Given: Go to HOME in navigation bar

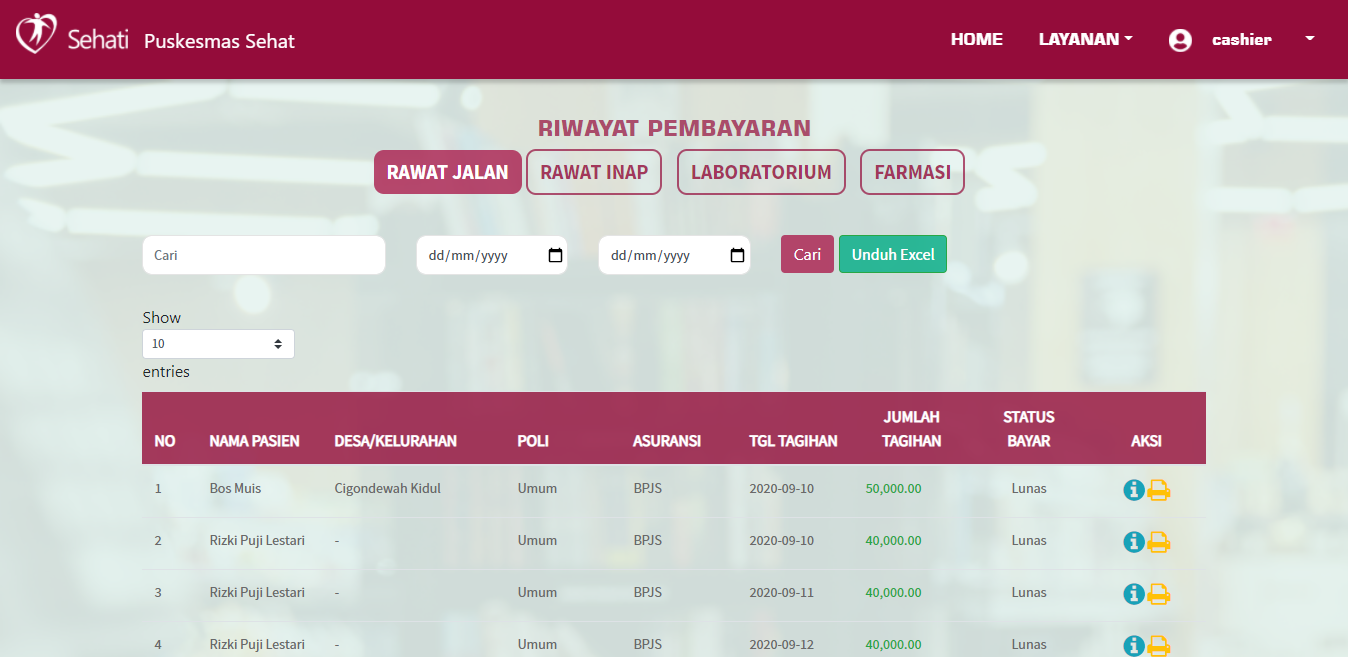Looking at the screenshot, I should tap(976, 39).
